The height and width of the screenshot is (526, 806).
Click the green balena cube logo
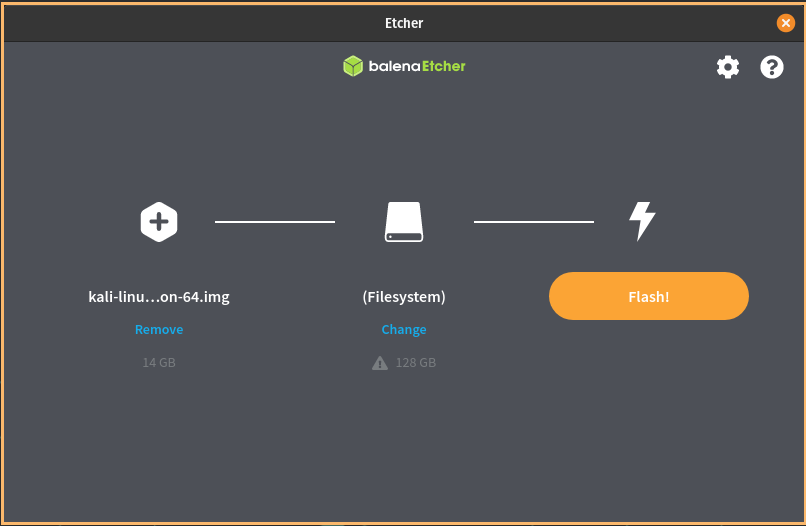click(x=353, y=66)
